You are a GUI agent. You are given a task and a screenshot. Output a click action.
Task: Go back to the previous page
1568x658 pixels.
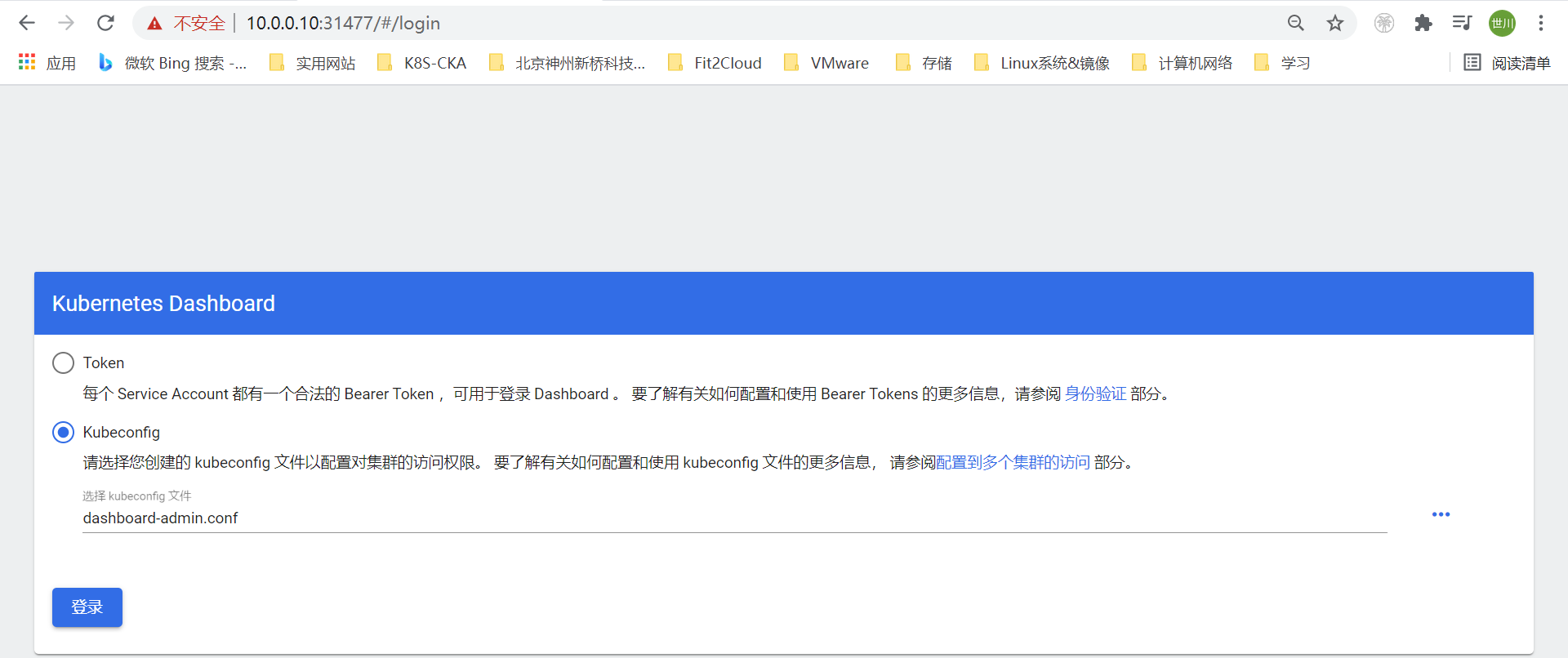click(x=27, y=23)
